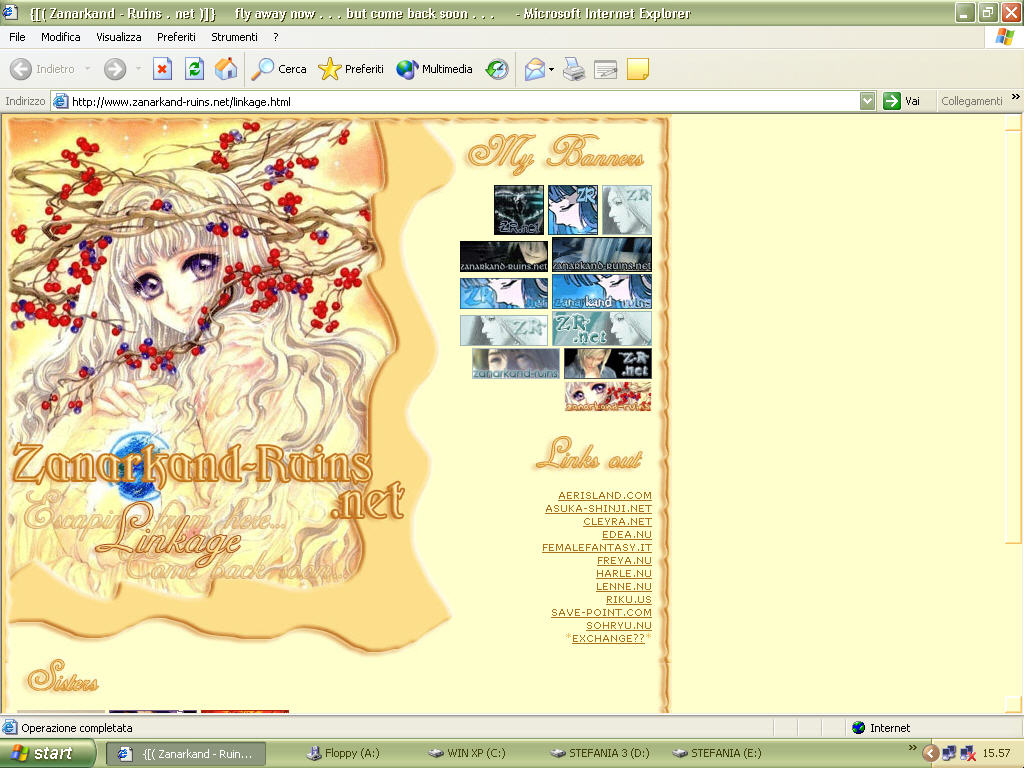Image resolution: width=1024 pixels, height=768 pixels.
Task: Click the blue-haired ZR square banner
Action: click(x=573, y=210)
